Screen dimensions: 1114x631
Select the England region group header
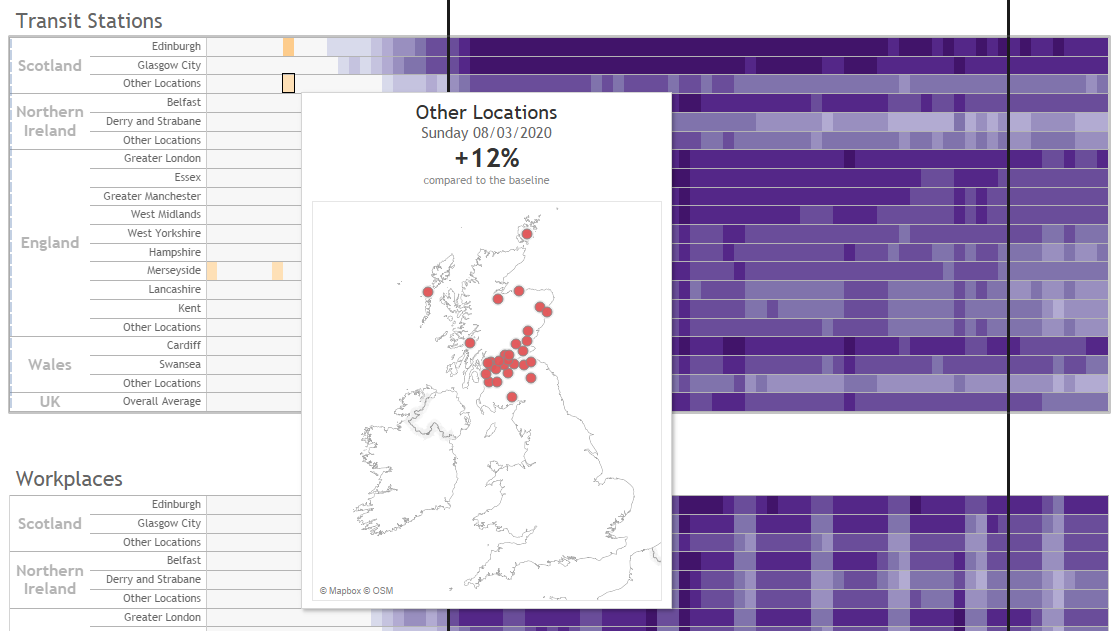[x=50, y=243]
